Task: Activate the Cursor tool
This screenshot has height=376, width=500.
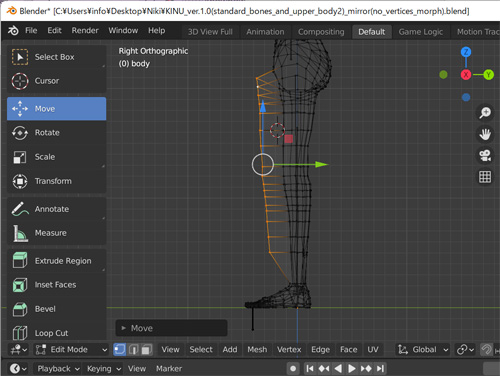Action: [56, 81]
